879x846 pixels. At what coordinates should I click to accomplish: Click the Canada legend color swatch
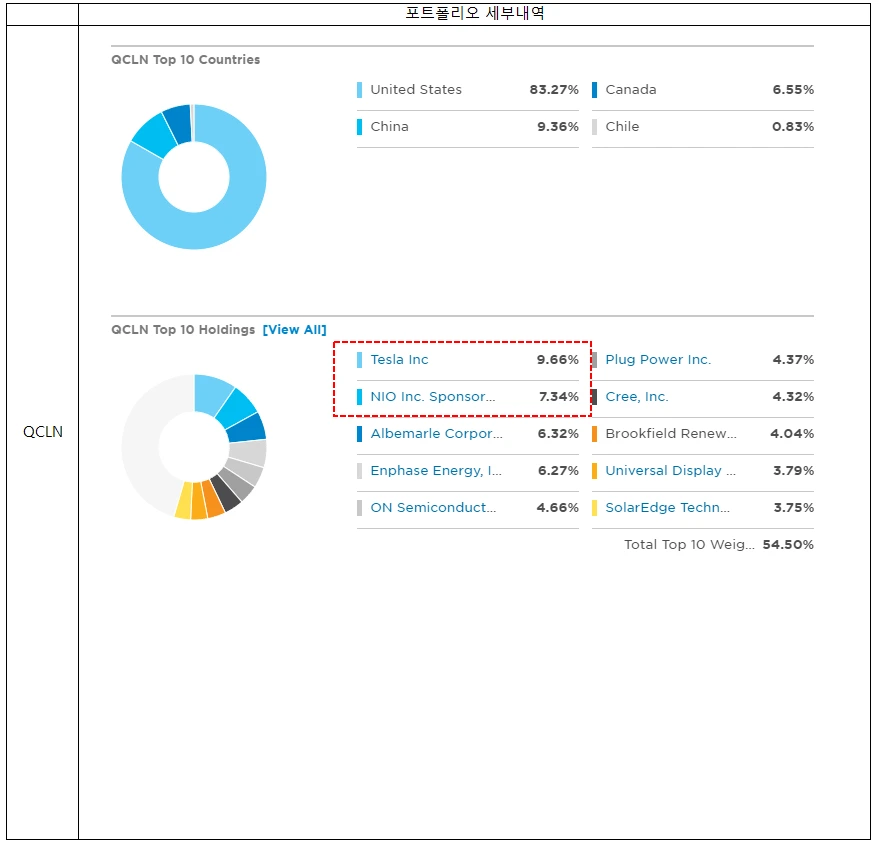[x=594, y=90]
